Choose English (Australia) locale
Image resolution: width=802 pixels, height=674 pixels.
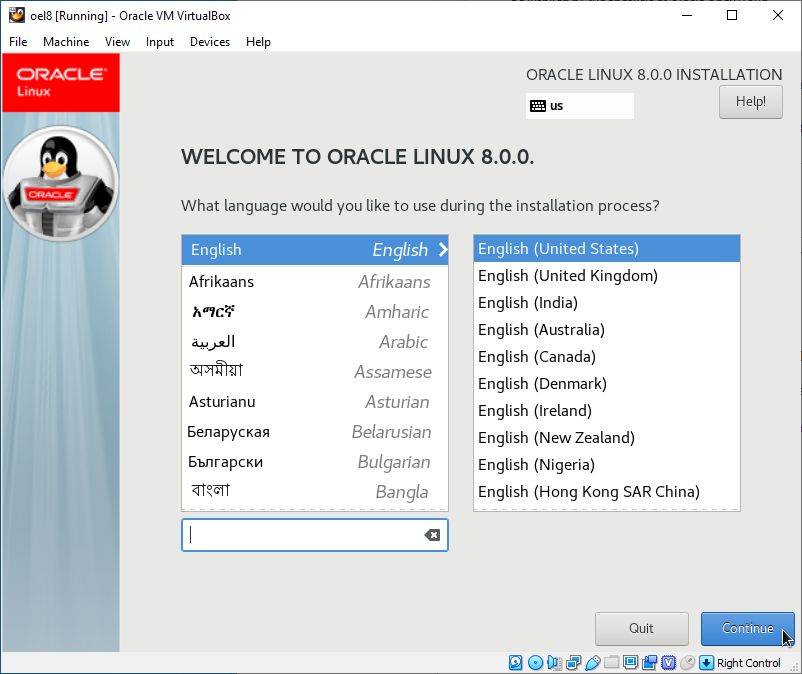point(607,330)
